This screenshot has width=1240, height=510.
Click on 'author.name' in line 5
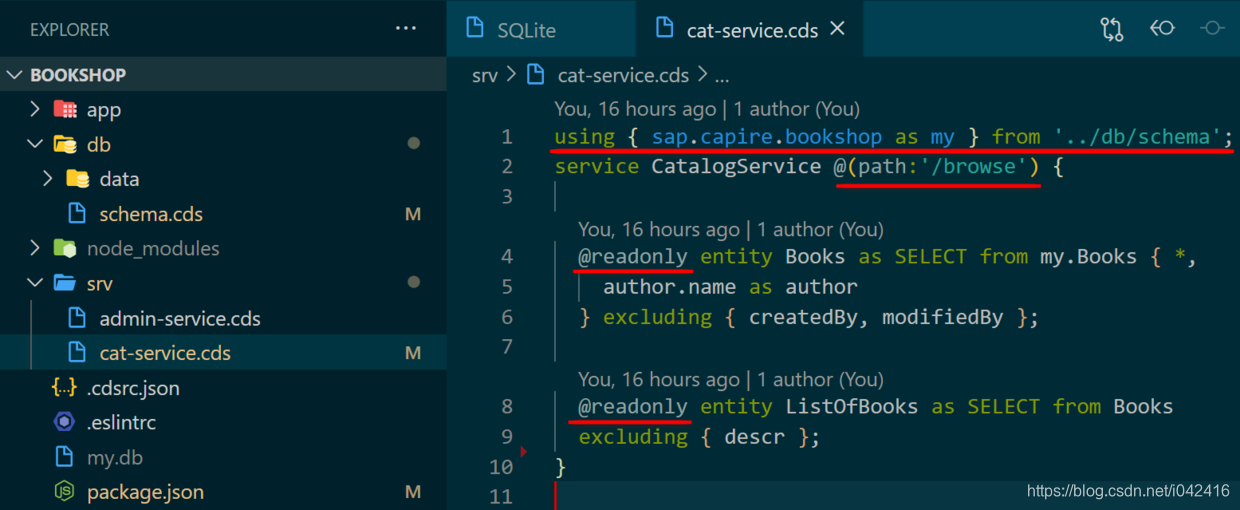point(669,287)
